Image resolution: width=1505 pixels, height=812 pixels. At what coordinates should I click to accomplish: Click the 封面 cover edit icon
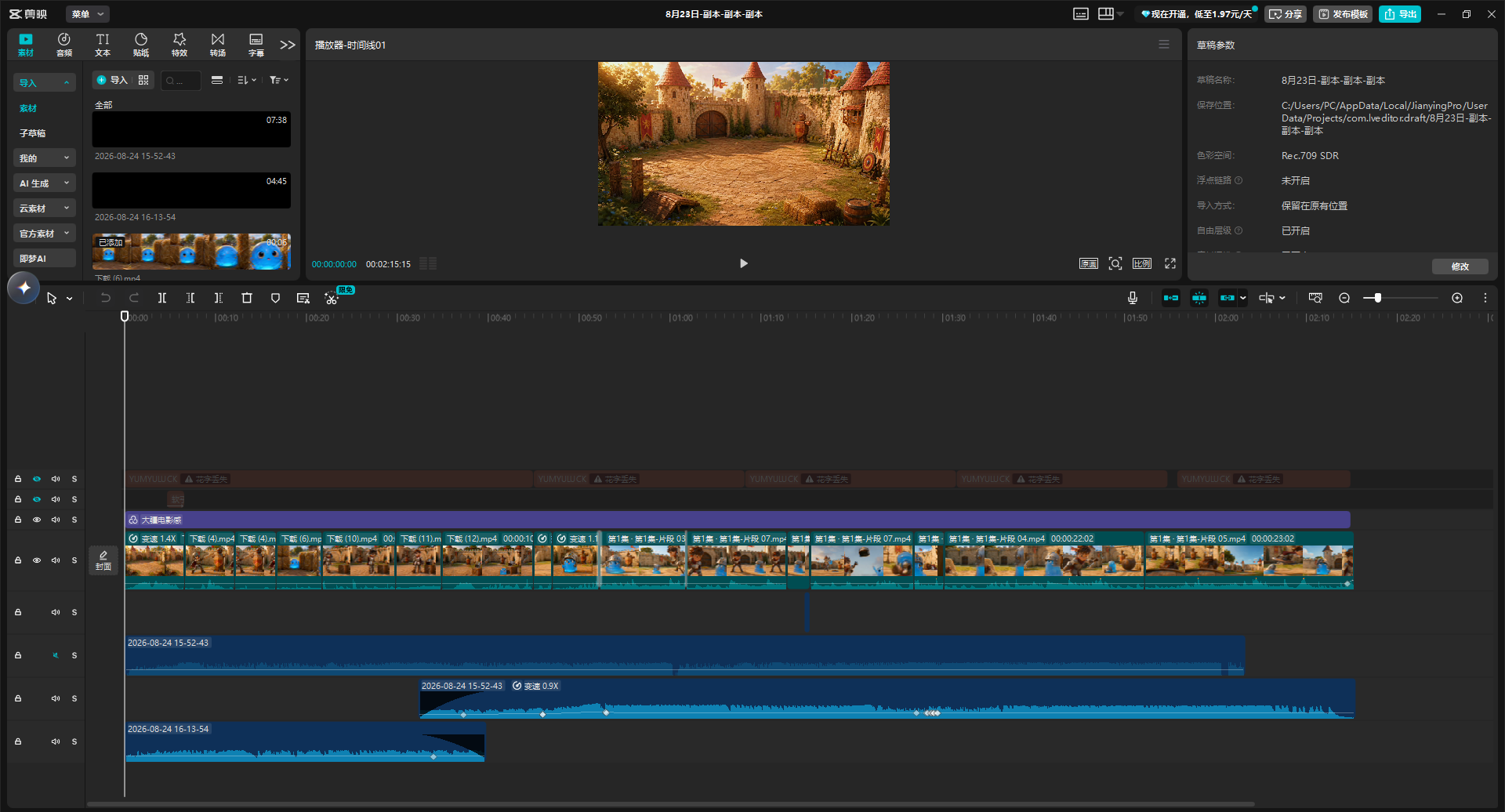[x=103, y=560]
